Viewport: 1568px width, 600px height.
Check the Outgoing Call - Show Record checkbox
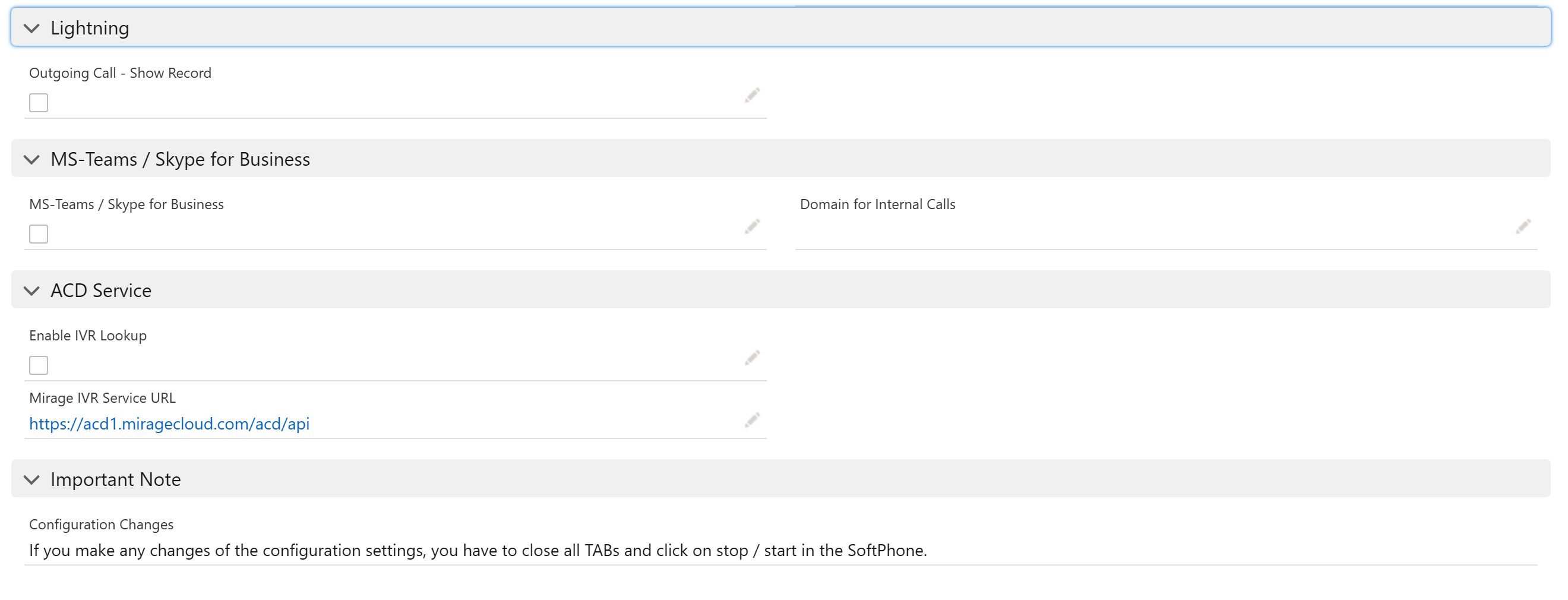pos(39,103)
